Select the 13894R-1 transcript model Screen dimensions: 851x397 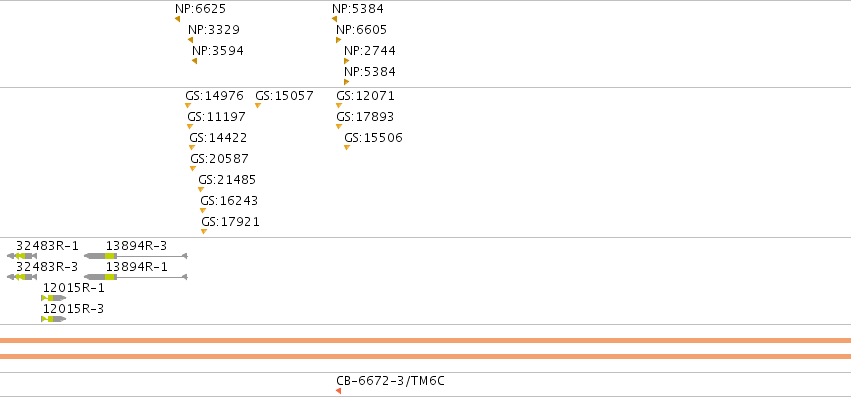pyautogui.click(x=136, y=277)
